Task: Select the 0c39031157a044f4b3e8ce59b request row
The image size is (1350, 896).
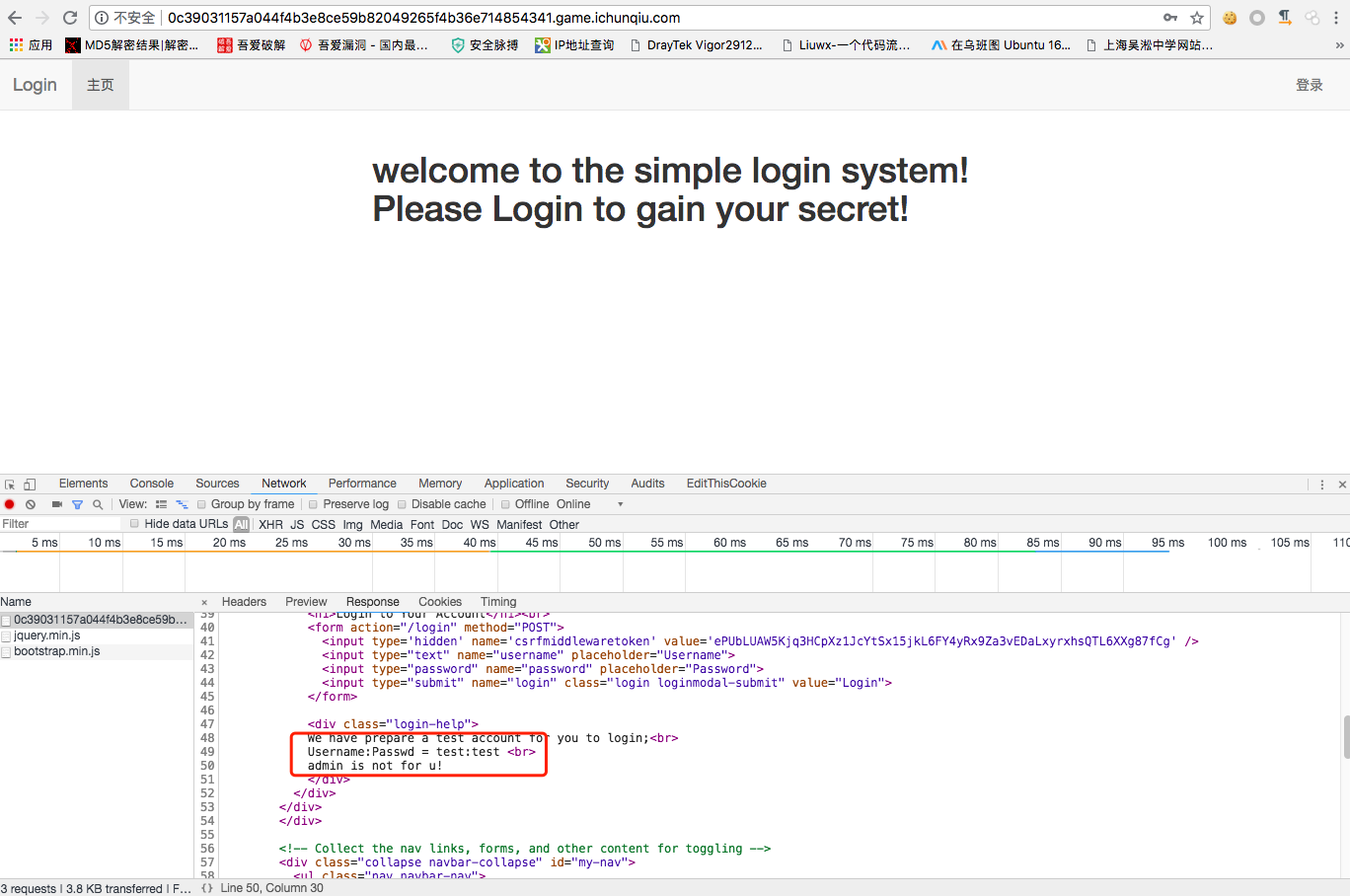Action: tap(97, 620)
